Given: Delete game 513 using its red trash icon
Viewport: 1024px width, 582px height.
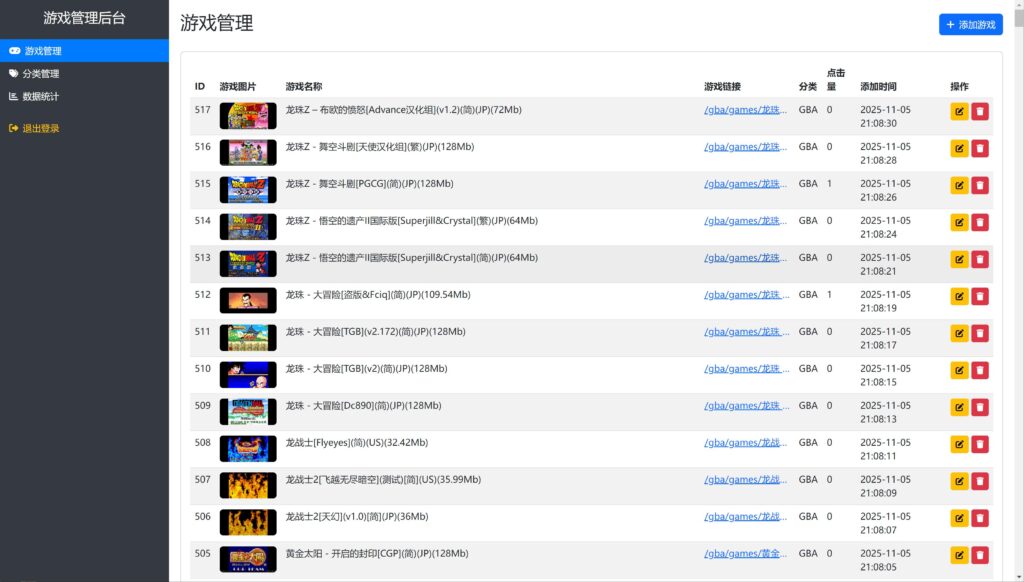Looking at the screenshot, I should pos(979,259).
